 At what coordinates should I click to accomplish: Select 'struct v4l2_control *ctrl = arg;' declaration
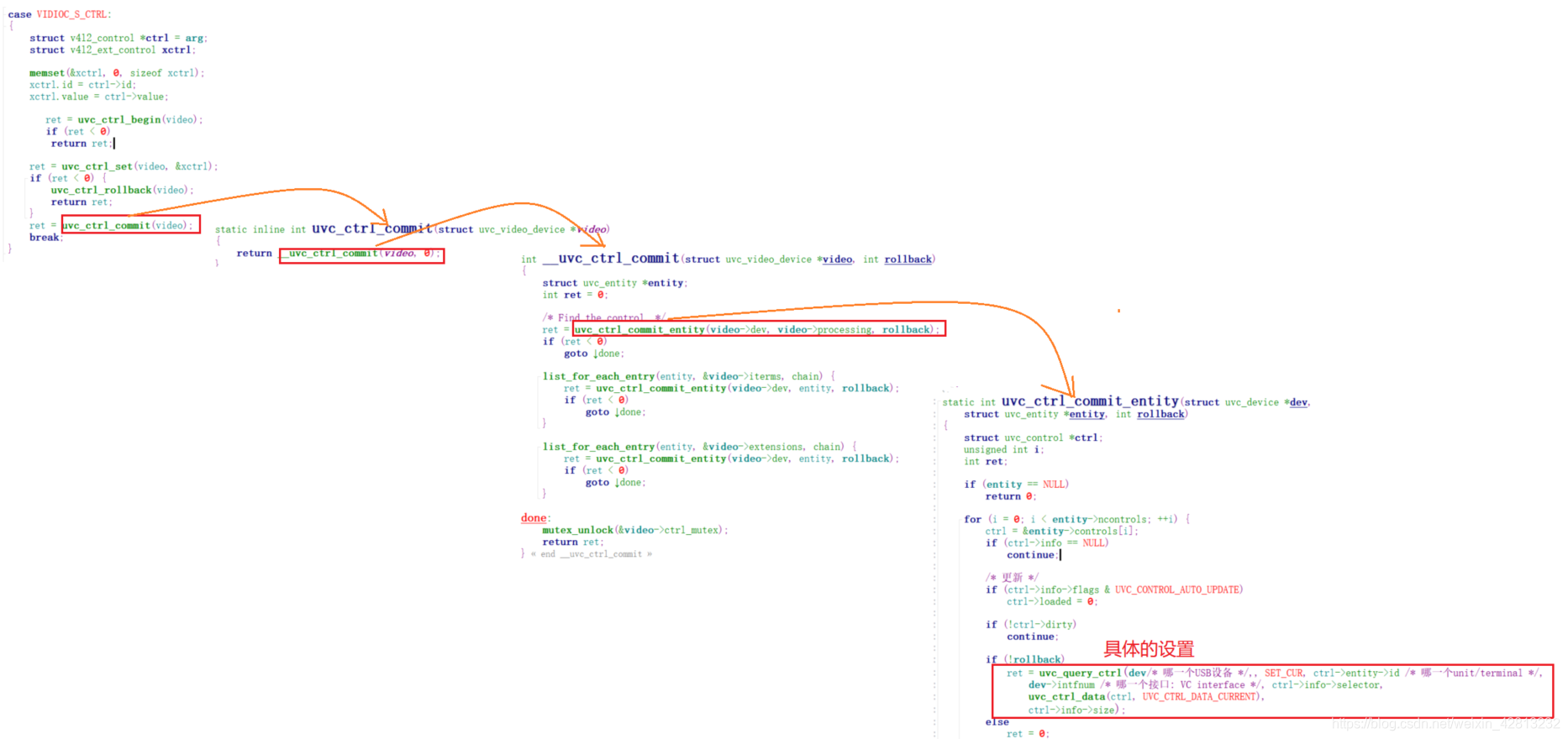pos(118,38)
